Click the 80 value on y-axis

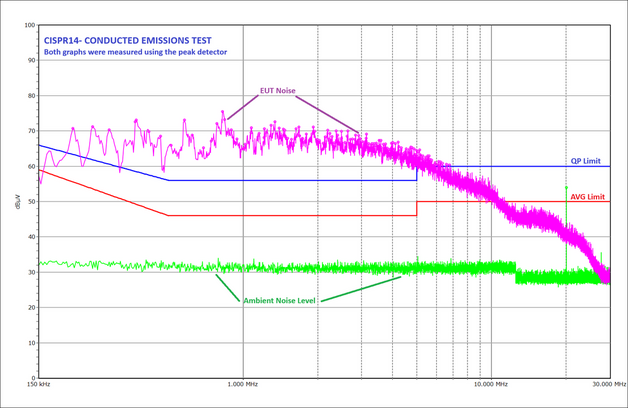31,96
